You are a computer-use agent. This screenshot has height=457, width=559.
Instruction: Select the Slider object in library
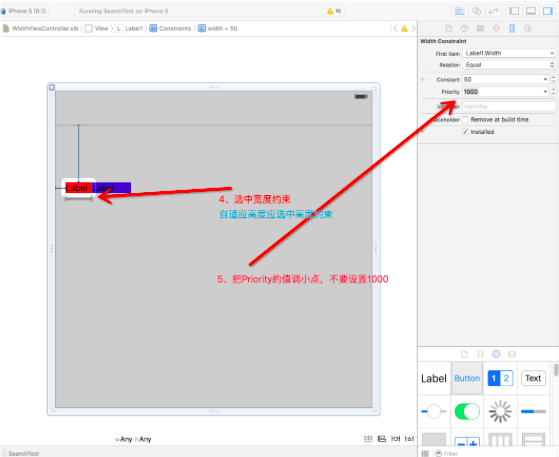pos(434,411)
